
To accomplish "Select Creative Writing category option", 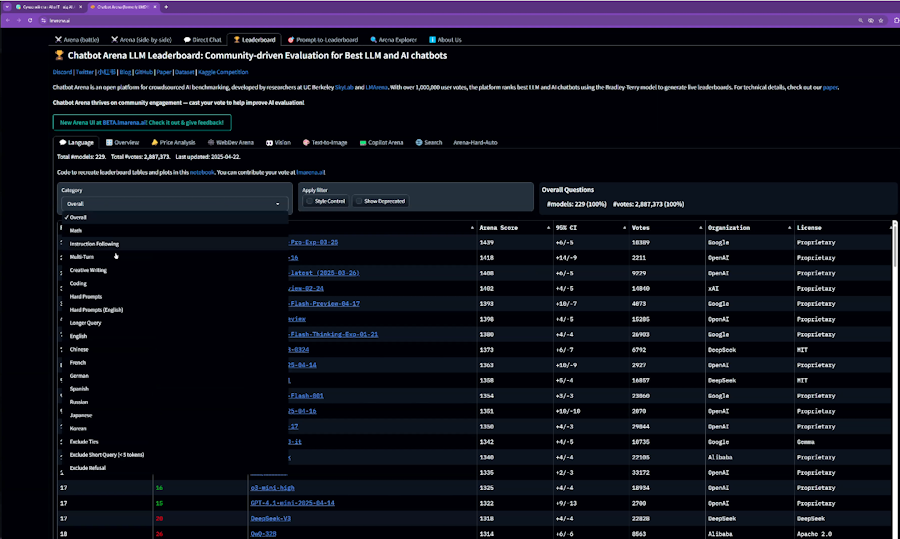I will 174,270.
